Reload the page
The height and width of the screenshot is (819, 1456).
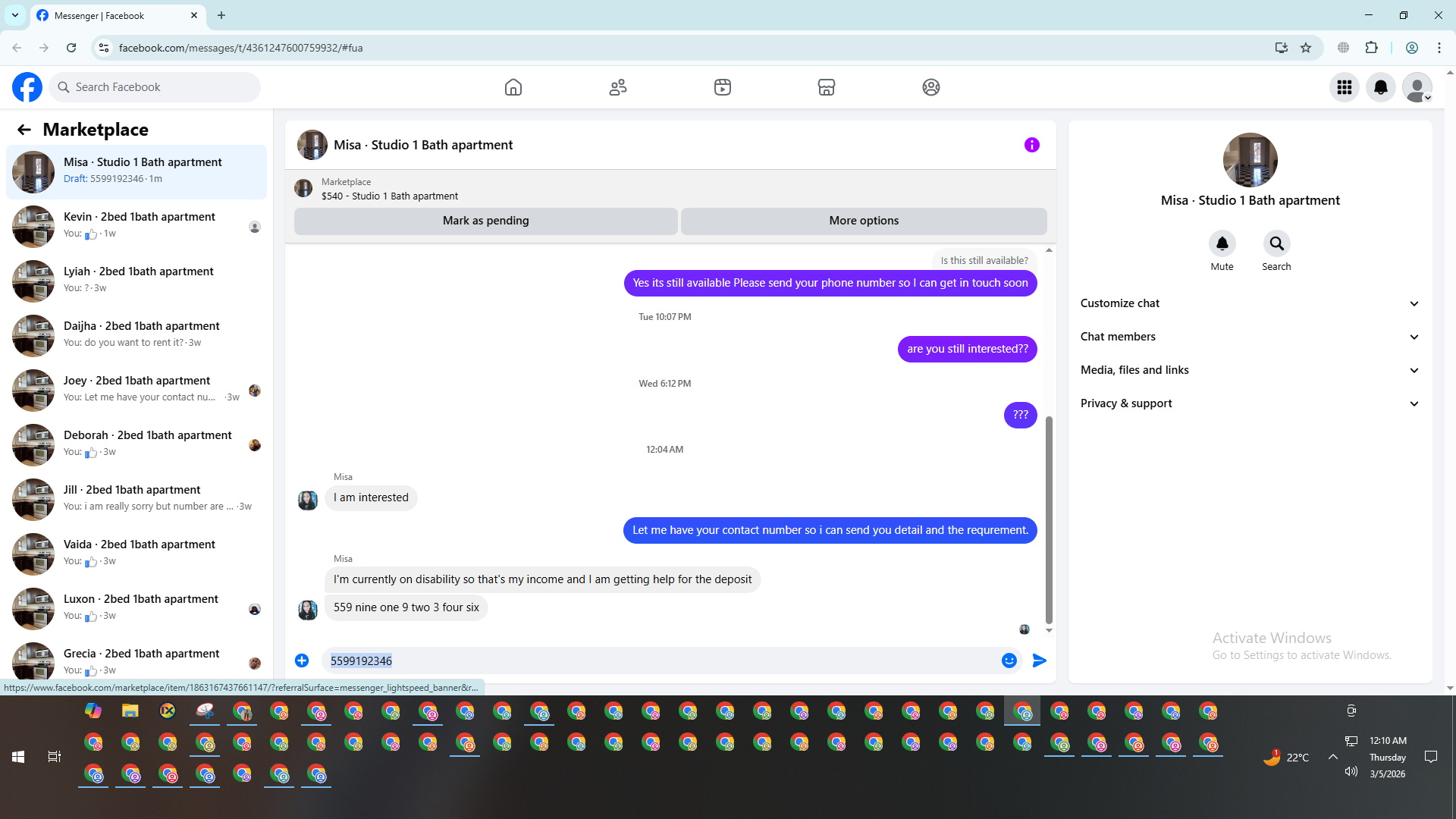point(71,48)
